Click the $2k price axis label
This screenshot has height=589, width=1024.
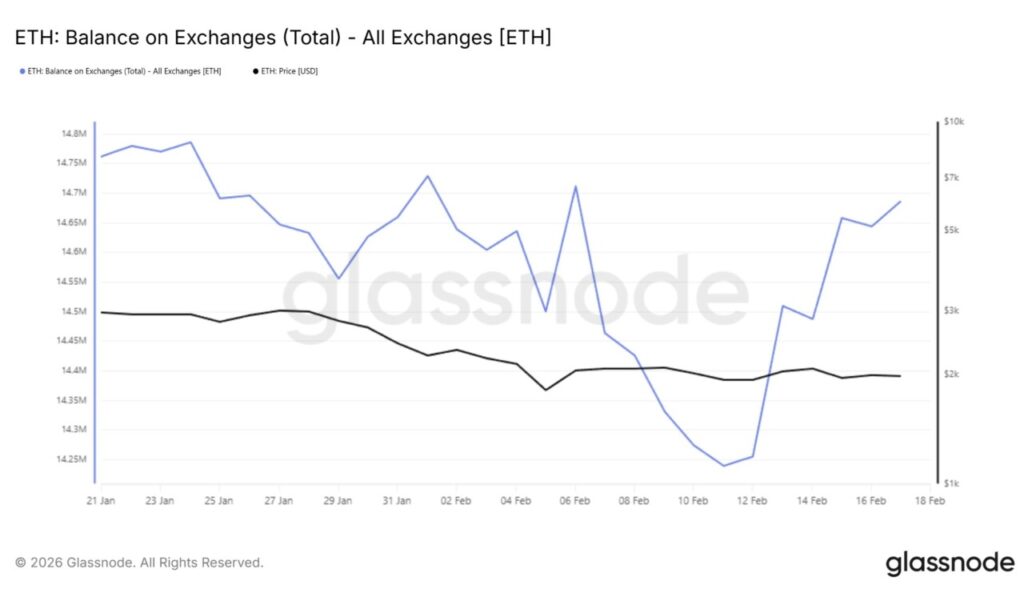pyautogui.click(x=951, y=374)
